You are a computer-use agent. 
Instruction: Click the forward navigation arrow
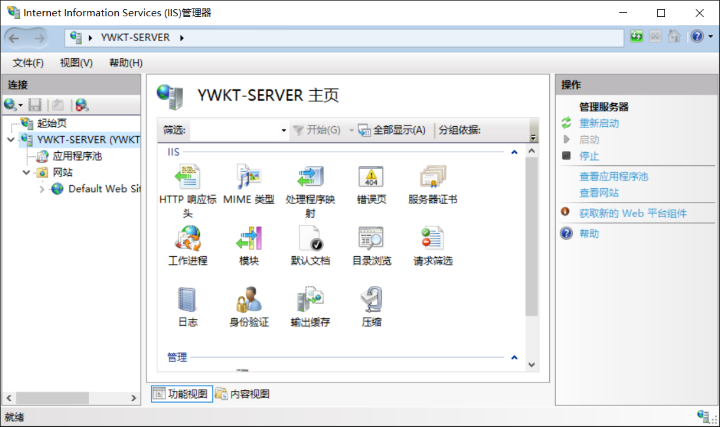pyautogui.click(x=40, y=38)
